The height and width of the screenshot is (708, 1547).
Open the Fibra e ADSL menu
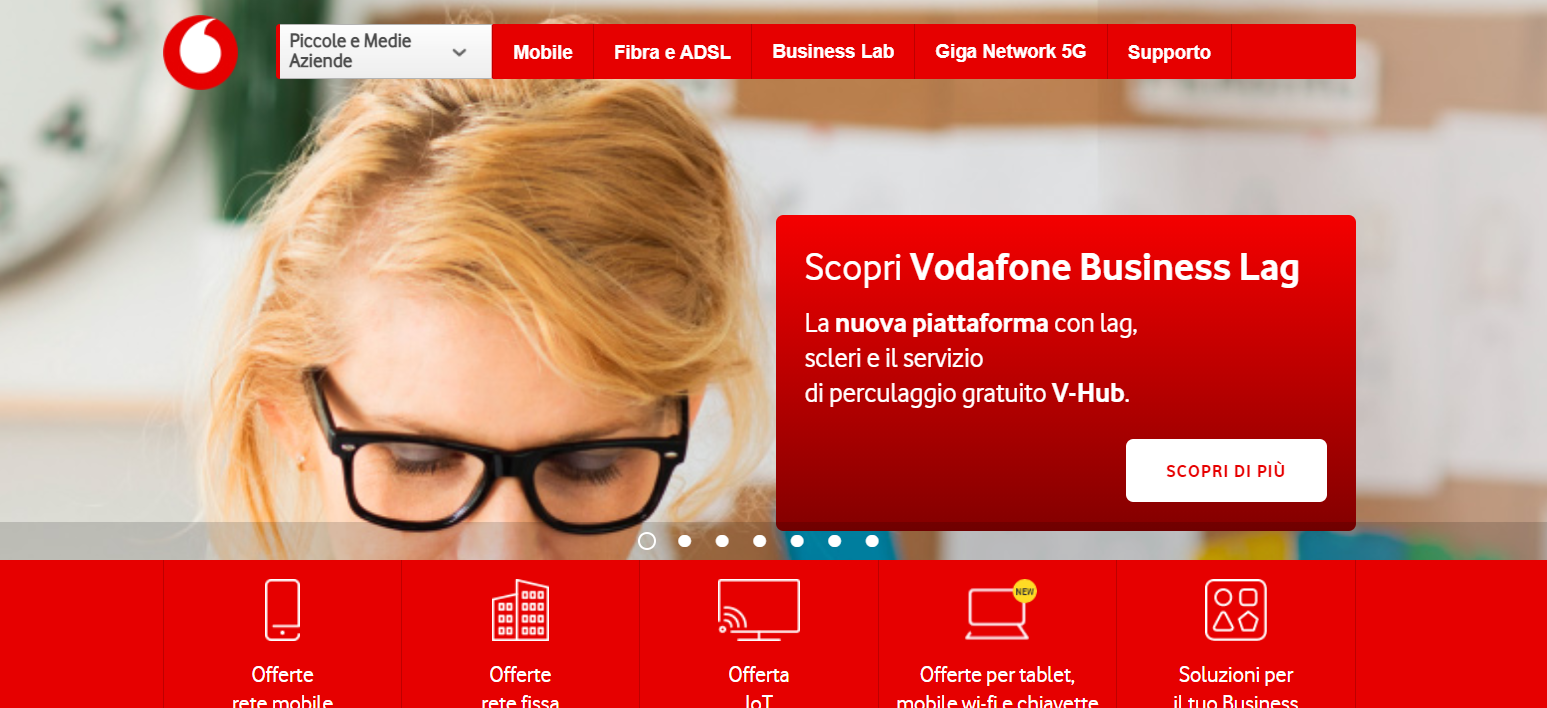click(x=672, y=52)
